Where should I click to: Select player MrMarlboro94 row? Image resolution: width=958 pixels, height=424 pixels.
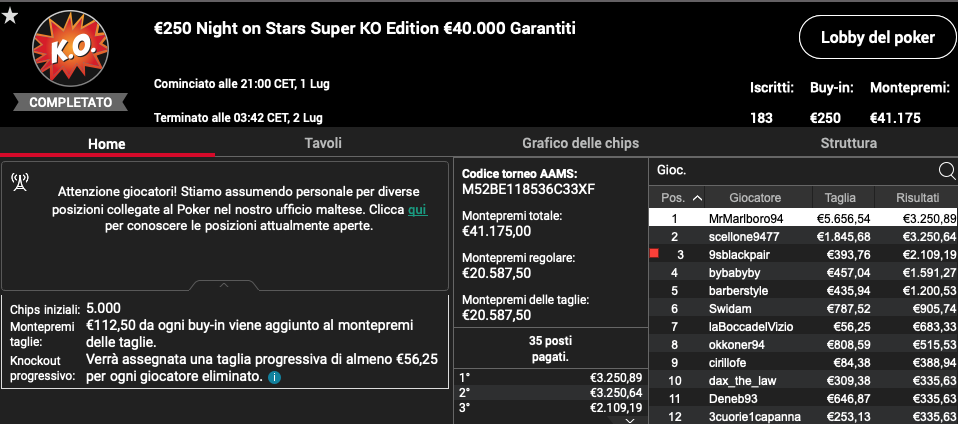pyautogui.click(x=803, y=218)
